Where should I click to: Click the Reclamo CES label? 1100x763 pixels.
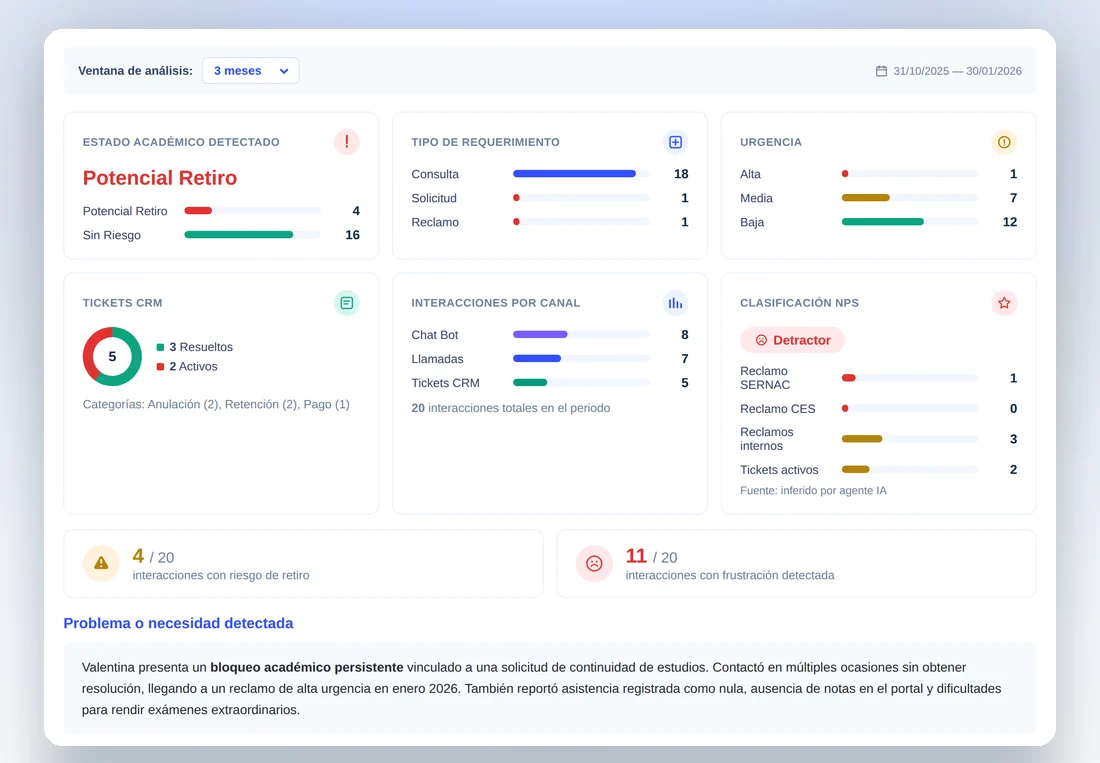[x=778, y=409]
